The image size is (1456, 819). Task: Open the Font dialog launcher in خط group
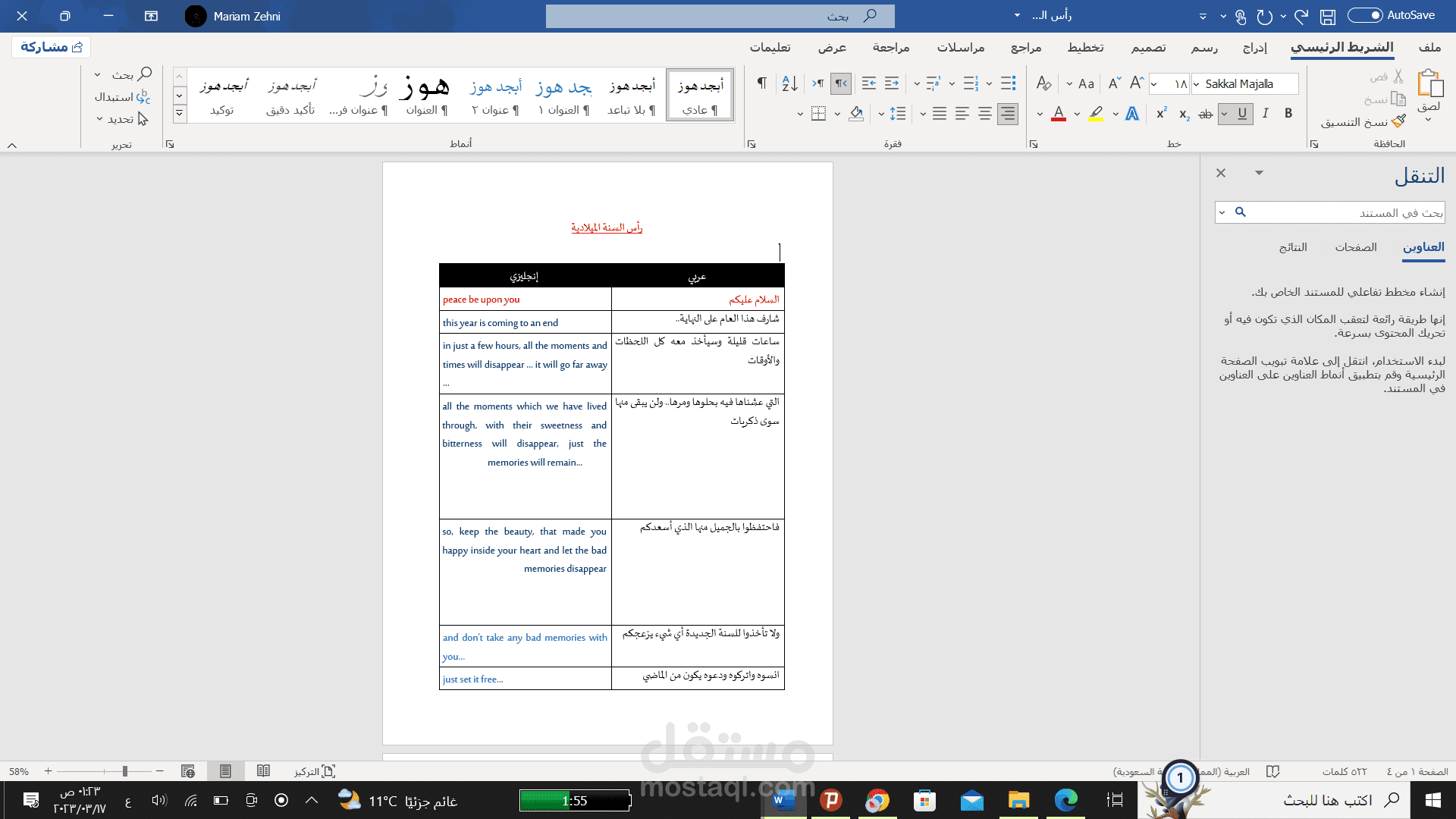coord(1033,144)
